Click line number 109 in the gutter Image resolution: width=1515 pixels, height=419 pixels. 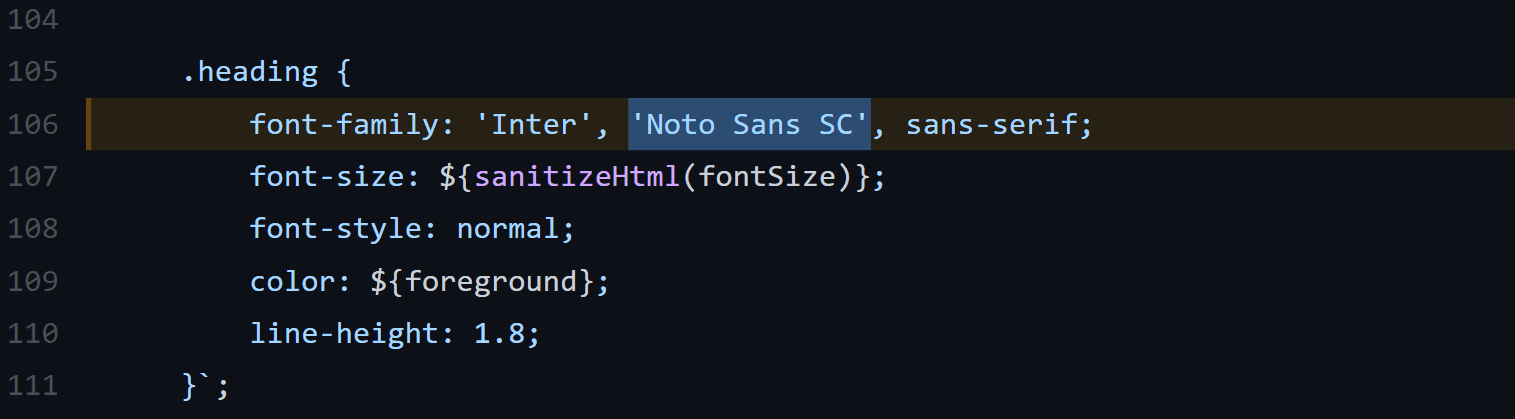tap(31, 281)
